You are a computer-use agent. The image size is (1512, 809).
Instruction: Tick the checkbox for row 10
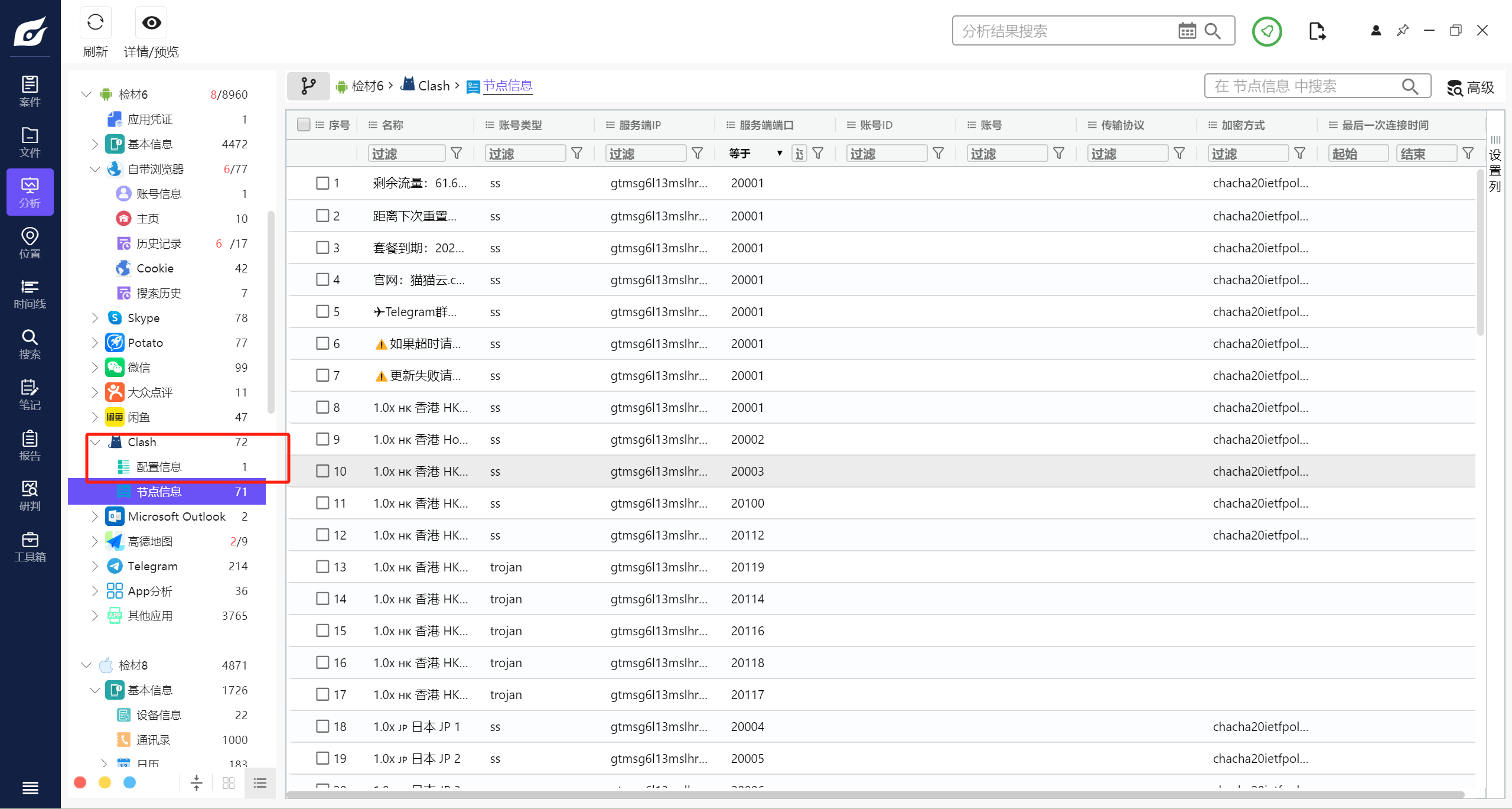tap(322, 471)
